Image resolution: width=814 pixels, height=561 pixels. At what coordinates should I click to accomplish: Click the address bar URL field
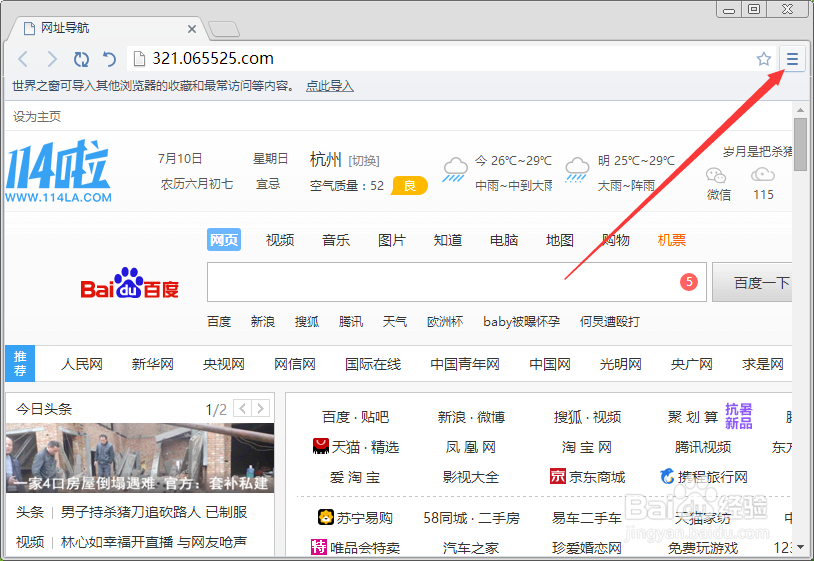441,59
